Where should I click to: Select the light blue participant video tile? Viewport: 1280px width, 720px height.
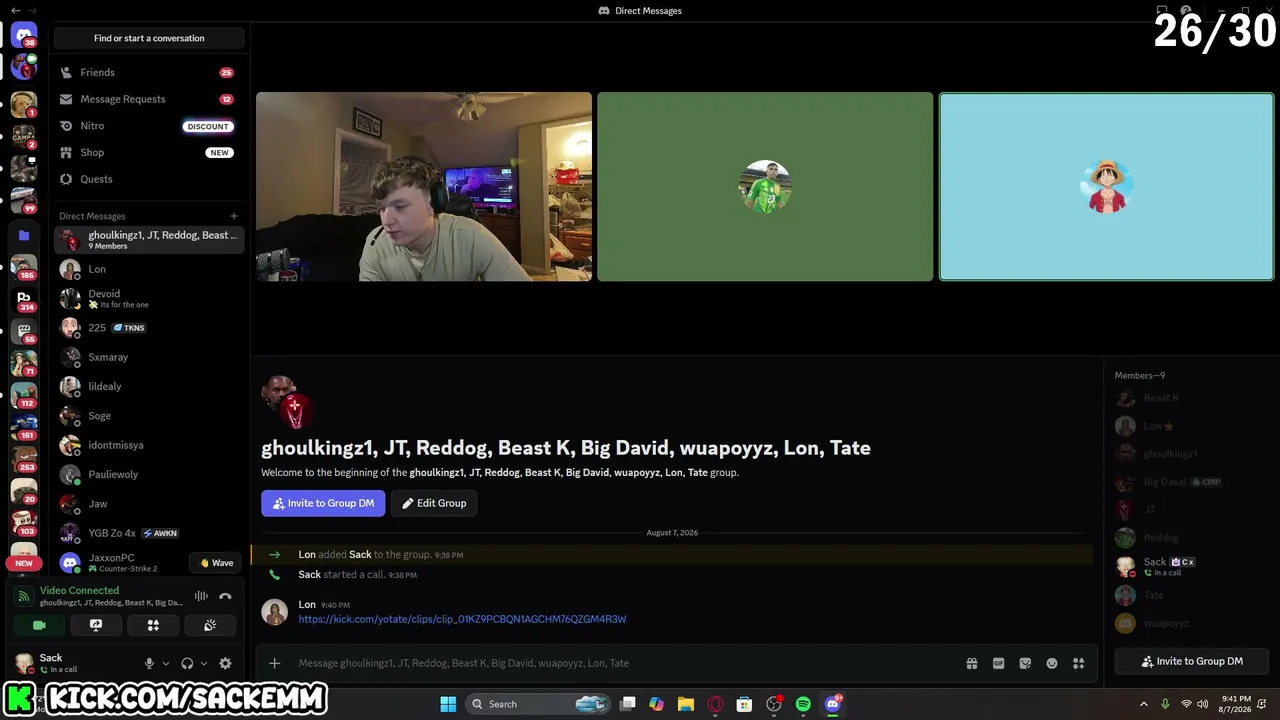pos(1106,187)
